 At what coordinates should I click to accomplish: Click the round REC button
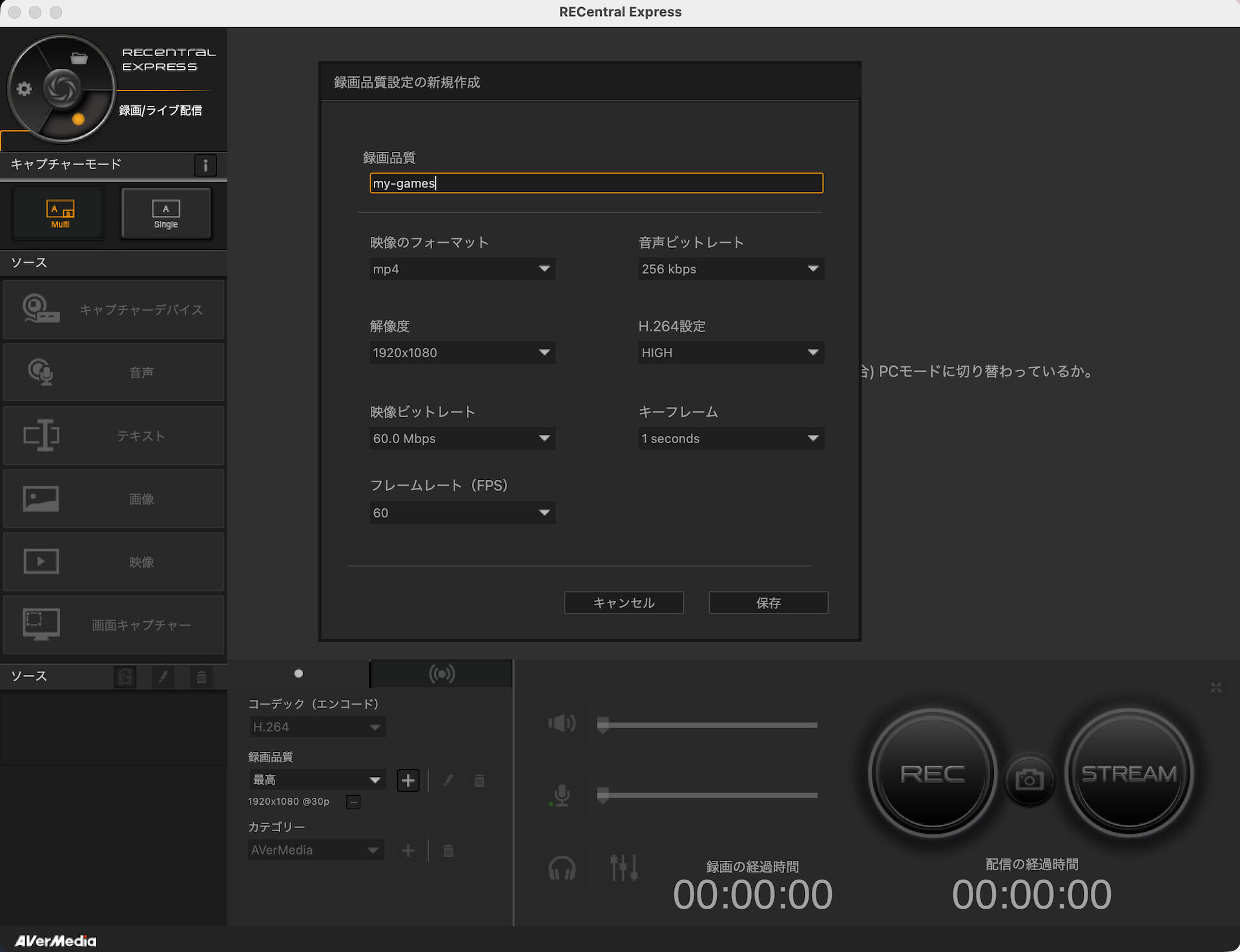tap(933, 773)
